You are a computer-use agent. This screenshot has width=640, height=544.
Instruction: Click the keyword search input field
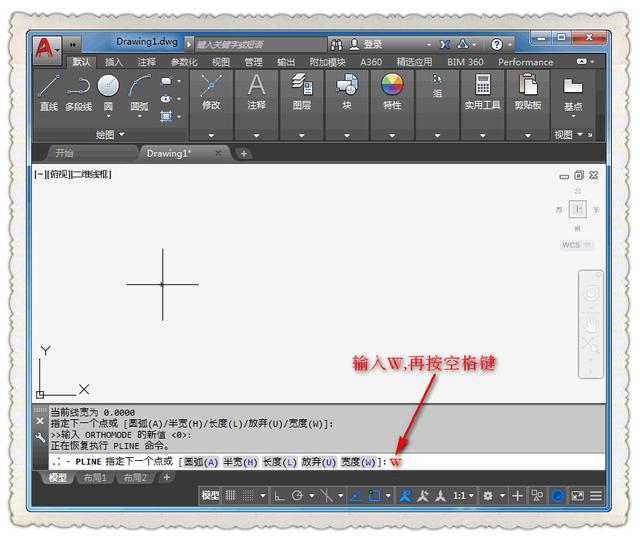click(x=260, y=44)
